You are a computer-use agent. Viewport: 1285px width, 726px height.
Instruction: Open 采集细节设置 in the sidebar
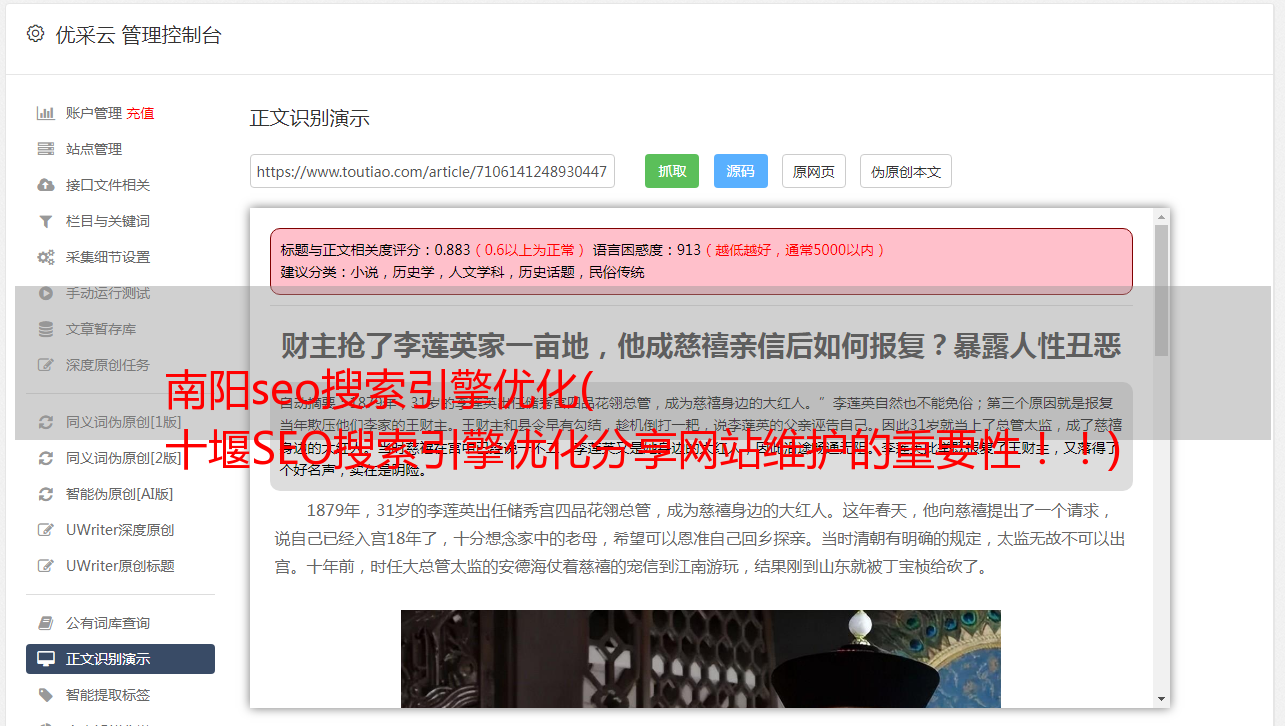click(108, 257)
